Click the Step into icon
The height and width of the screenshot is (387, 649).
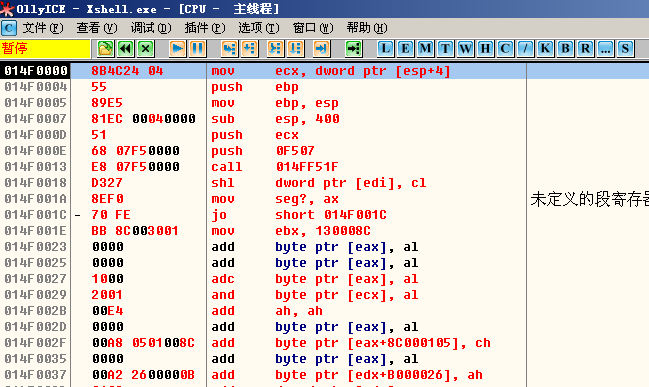tap(229, 49)
